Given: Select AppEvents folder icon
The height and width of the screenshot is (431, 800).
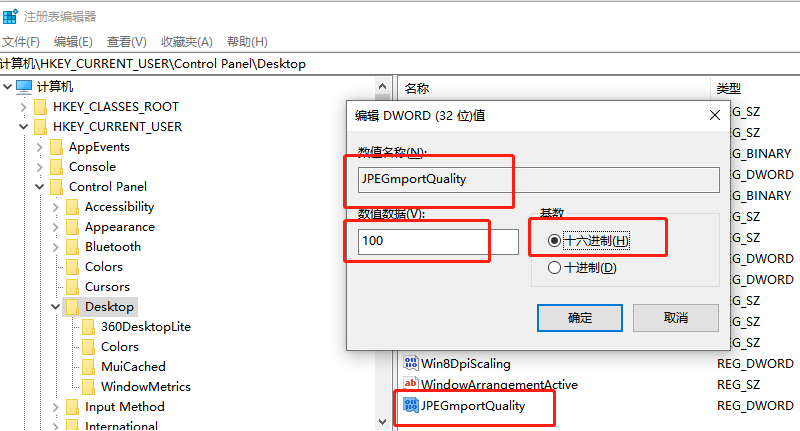Looking at the screenshot, I should (57, 147).
